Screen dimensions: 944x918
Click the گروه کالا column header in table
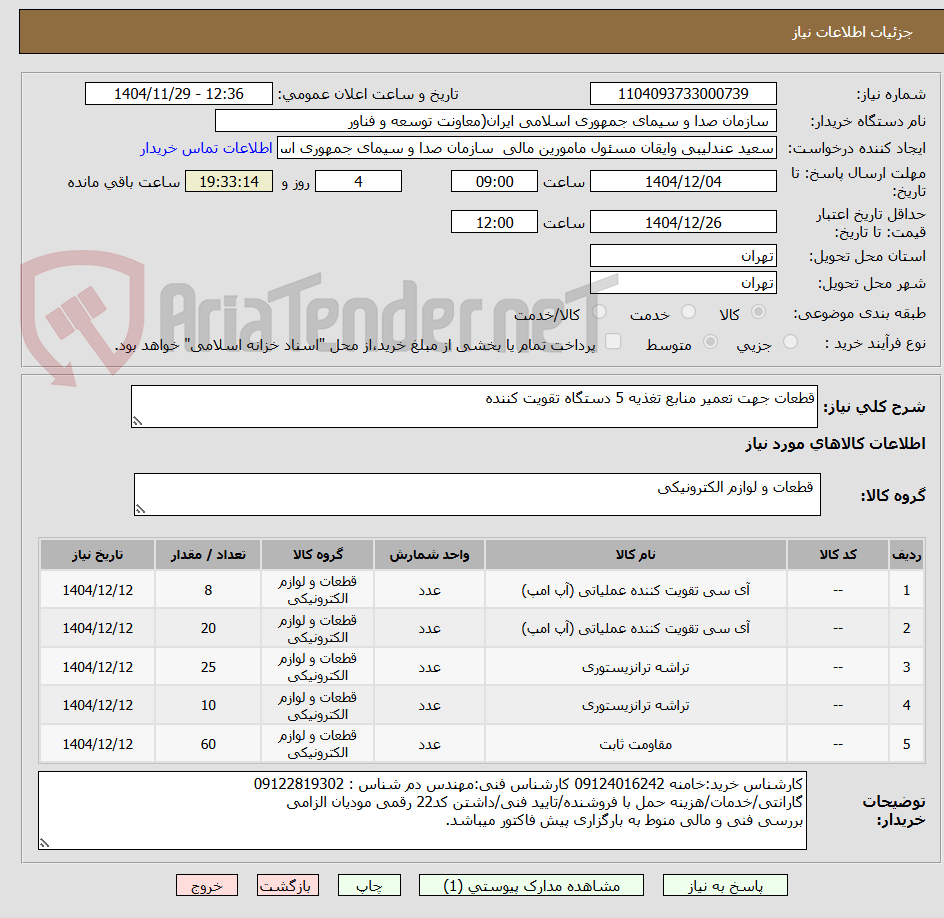click(317, 554)
